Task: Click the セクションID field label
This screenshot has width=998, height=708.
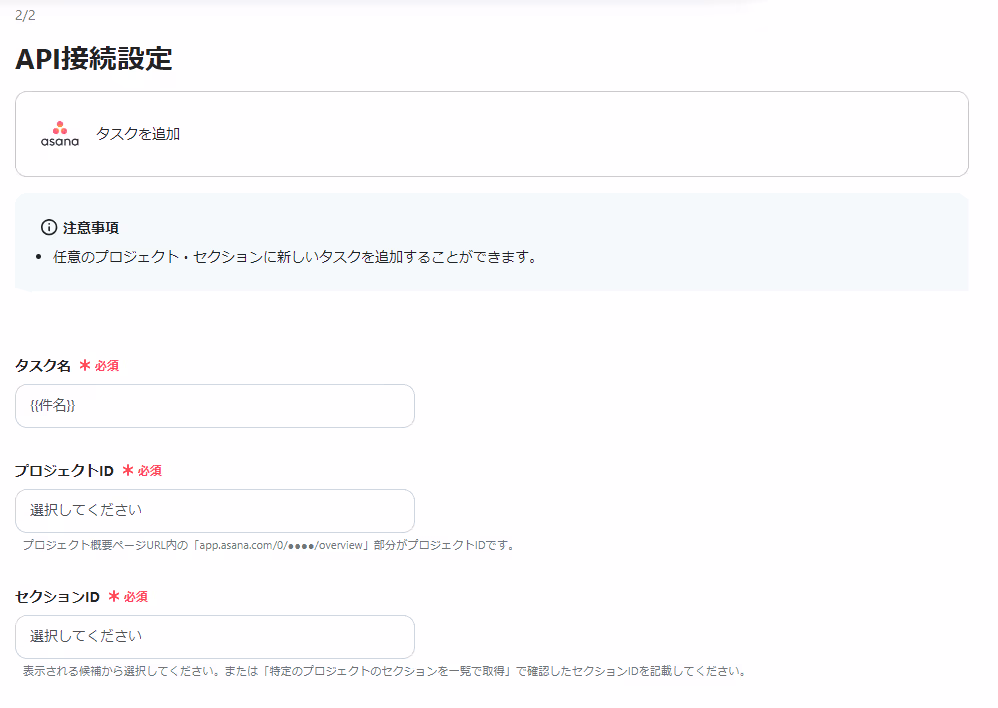Action: point(57,597)
